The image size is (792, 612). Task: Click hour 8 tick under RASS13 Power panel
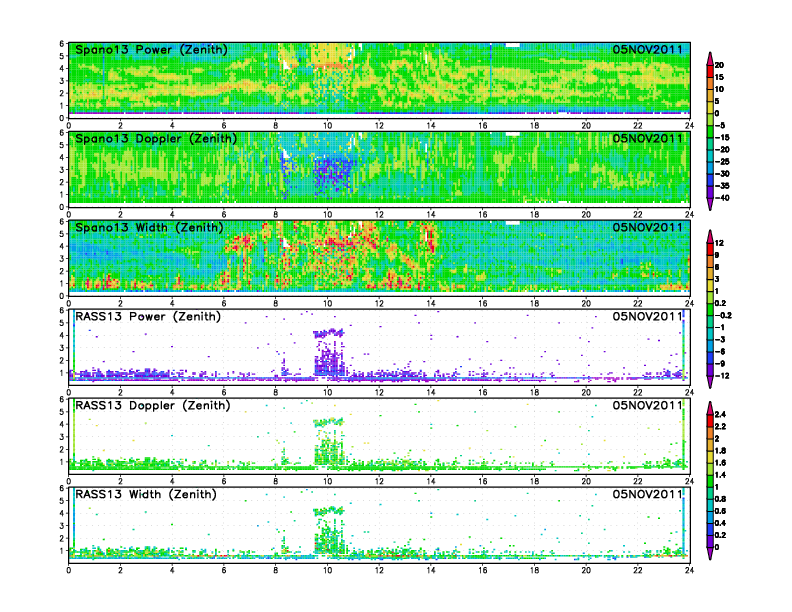coord(276,392)
